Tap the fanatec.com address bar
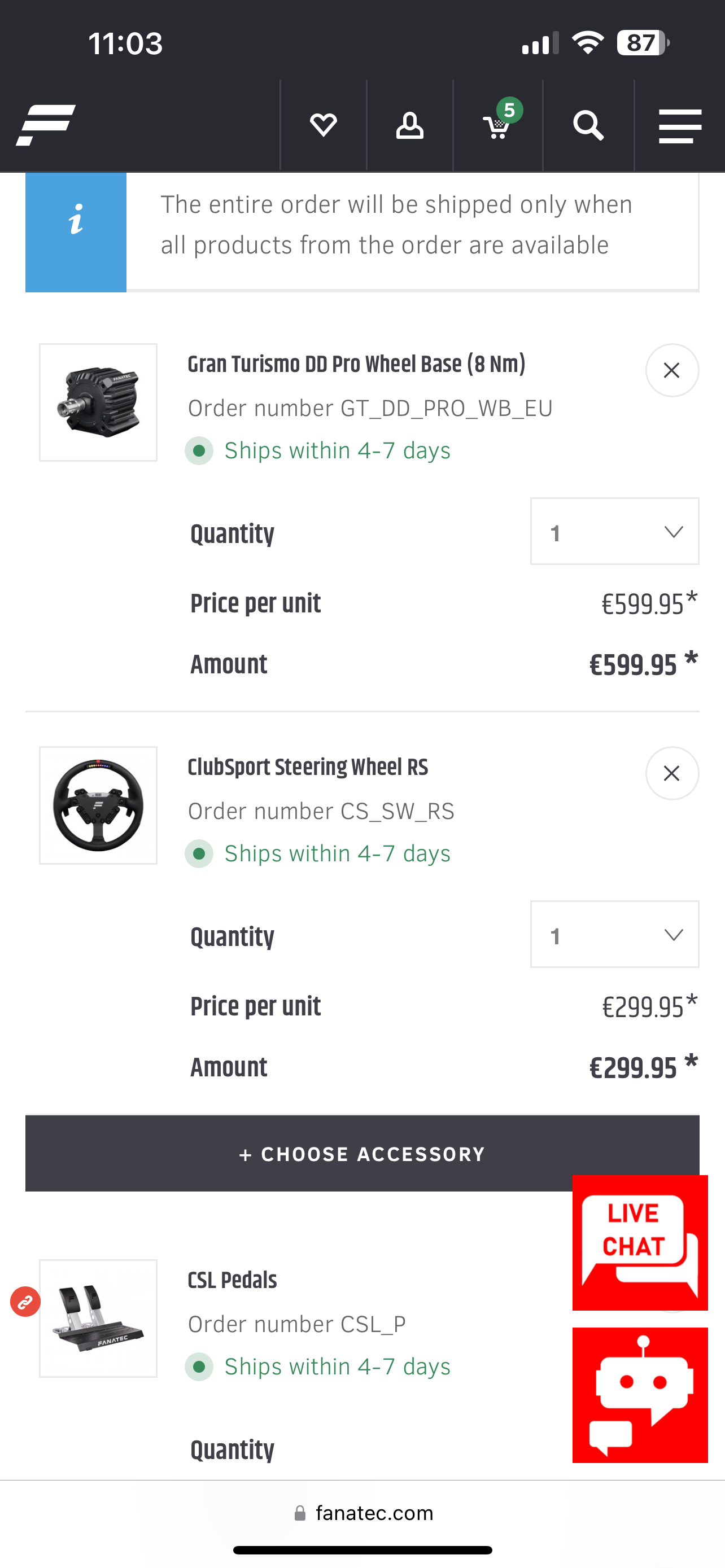Image resolution: width=725 pixels, height=1568 pixels. pyautogui.click(x=363, y=1513)
